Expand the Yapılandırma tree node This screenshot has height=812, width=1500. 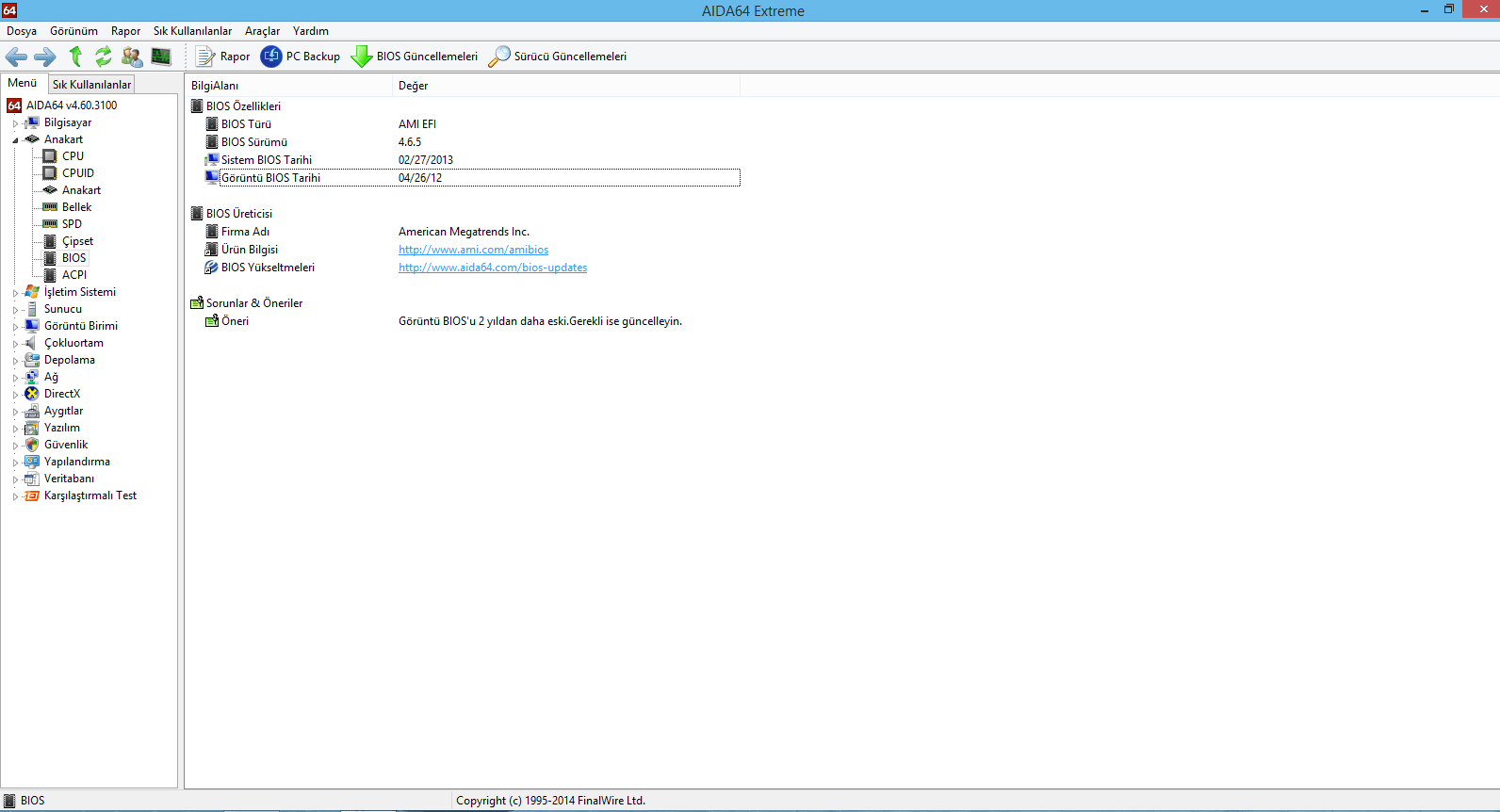pos(15,463)
